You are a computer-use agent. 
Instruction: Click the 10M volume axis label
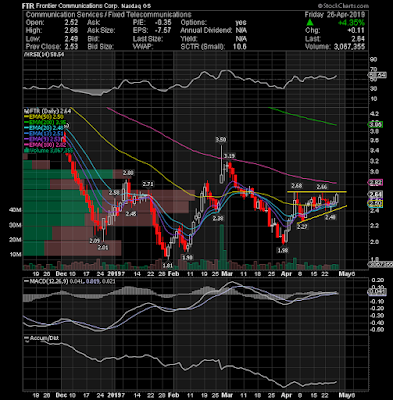coord(16,254)
